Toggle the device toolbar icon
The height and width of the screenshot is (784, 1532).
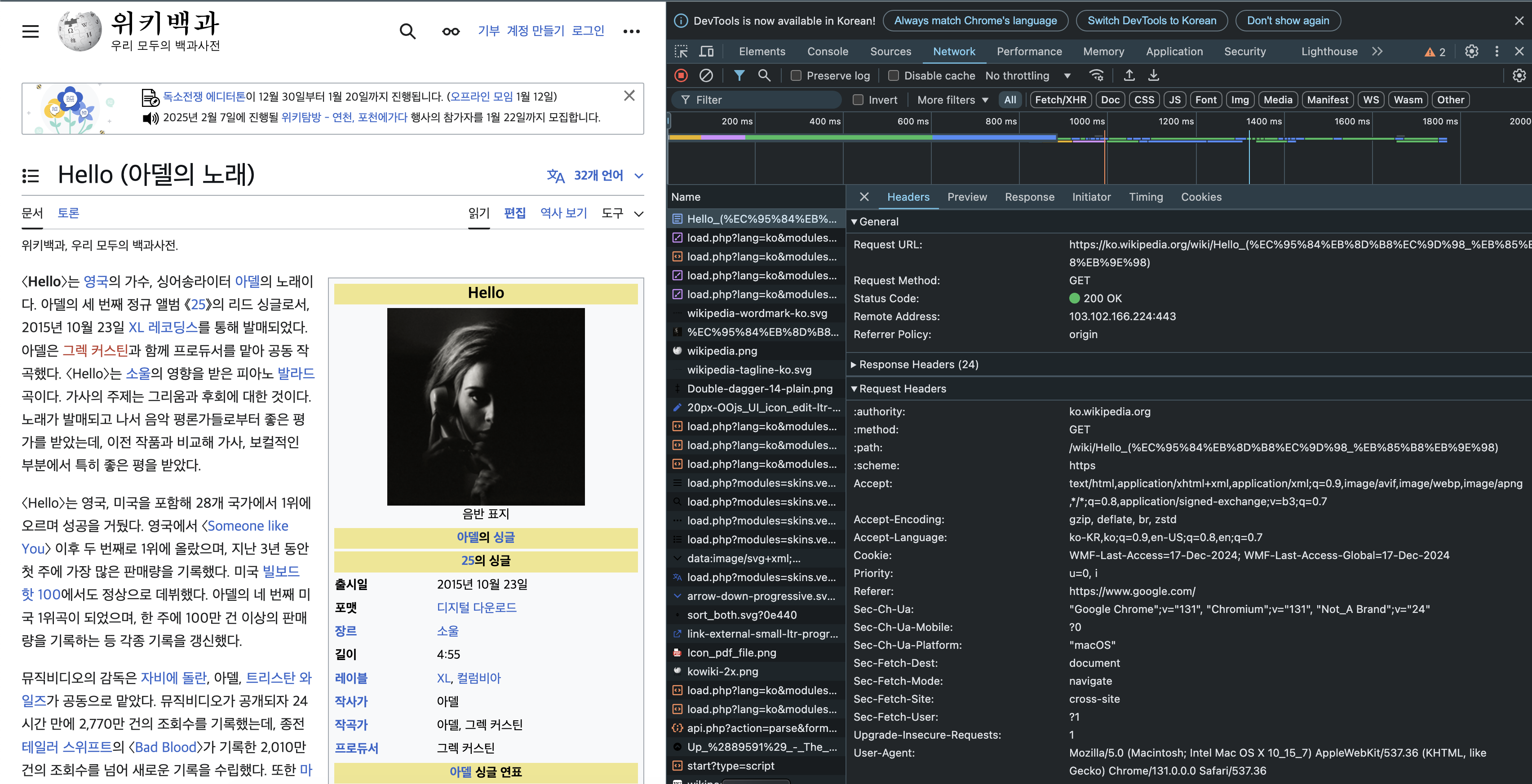pos(706,52)
